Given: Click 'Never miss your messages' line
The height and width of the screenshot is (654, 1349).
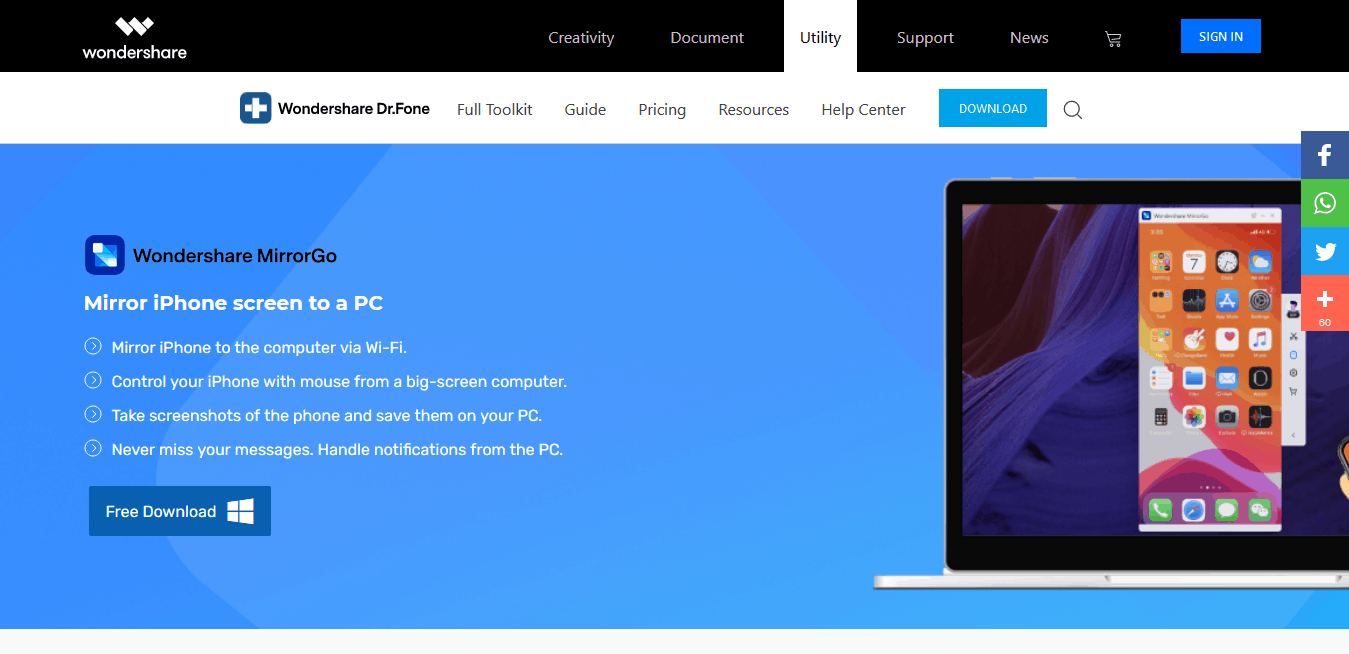Looking at the screenshot, I should click(x=337, y=450).
